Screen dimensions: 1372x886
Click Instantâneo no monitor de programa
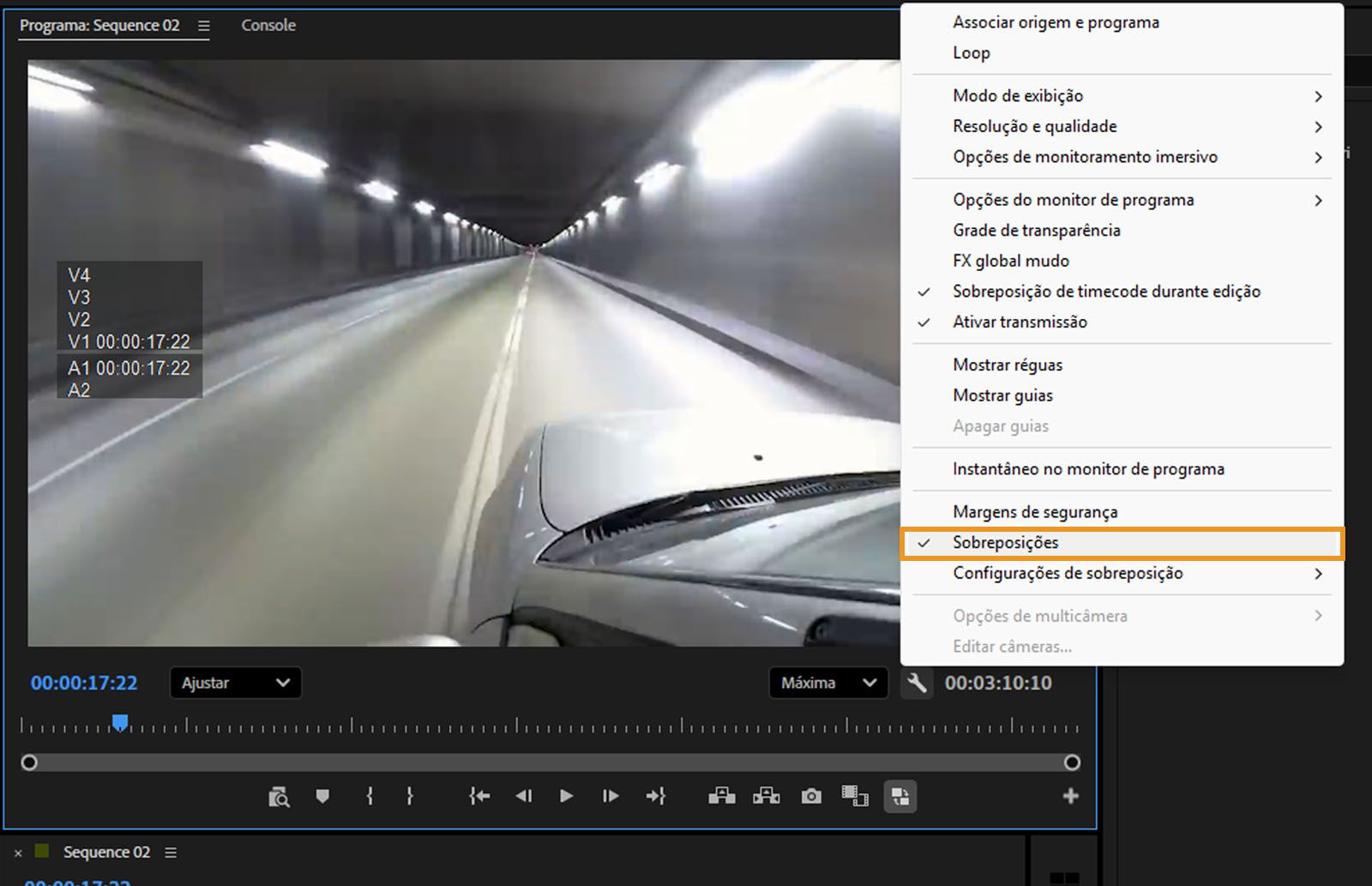1089,469
